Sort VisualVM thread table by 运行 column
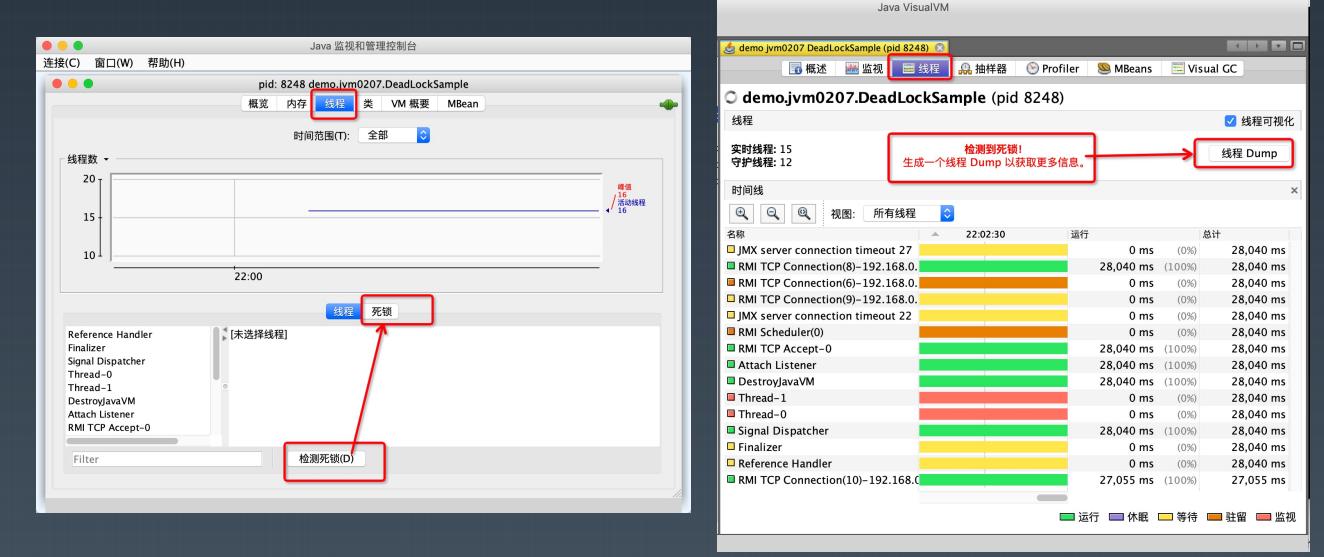The width and height of the screenshot is (1324, 557). click(x=1134, y=233)
